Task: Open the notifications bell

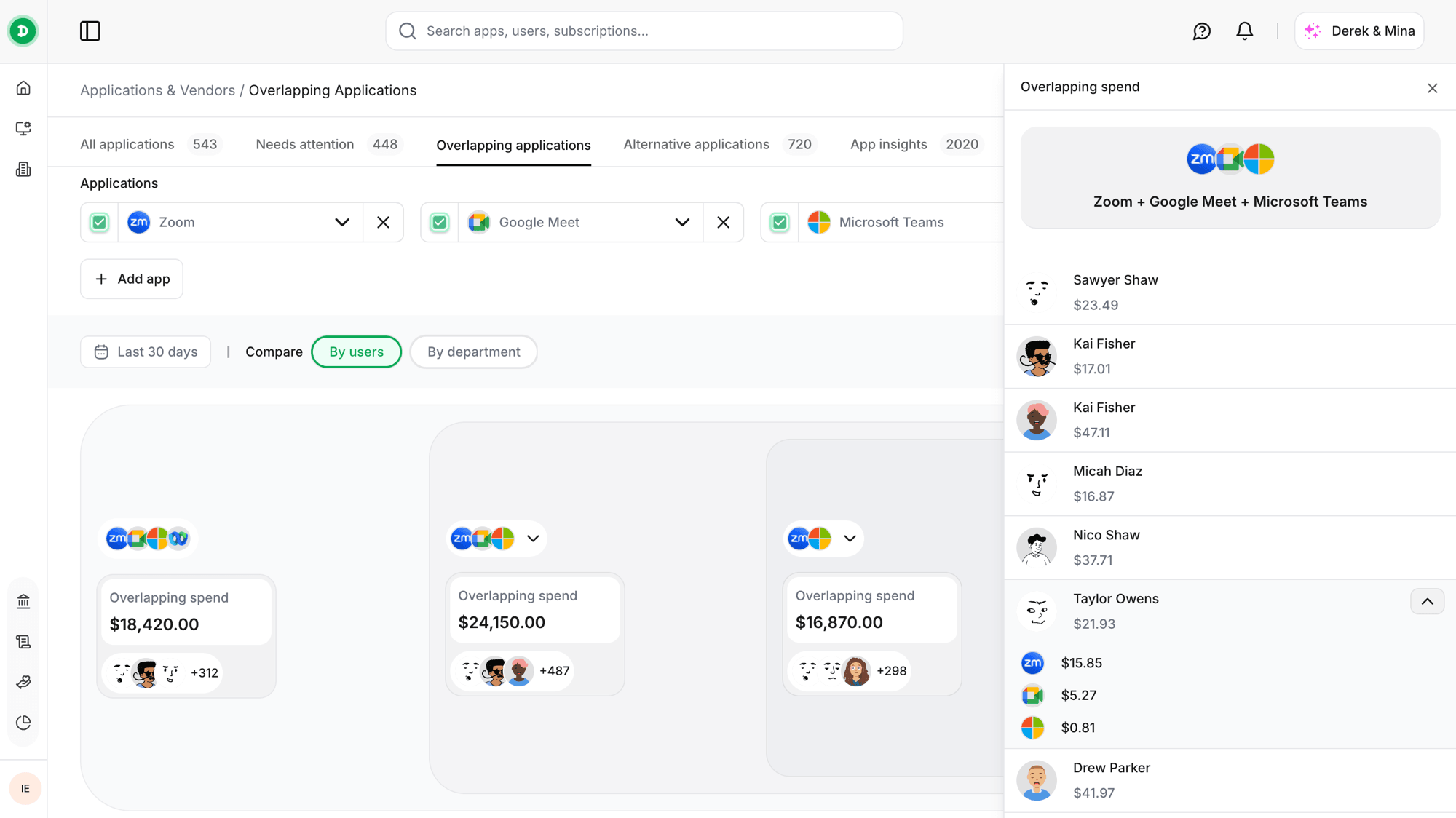Action: [1245, 31]
